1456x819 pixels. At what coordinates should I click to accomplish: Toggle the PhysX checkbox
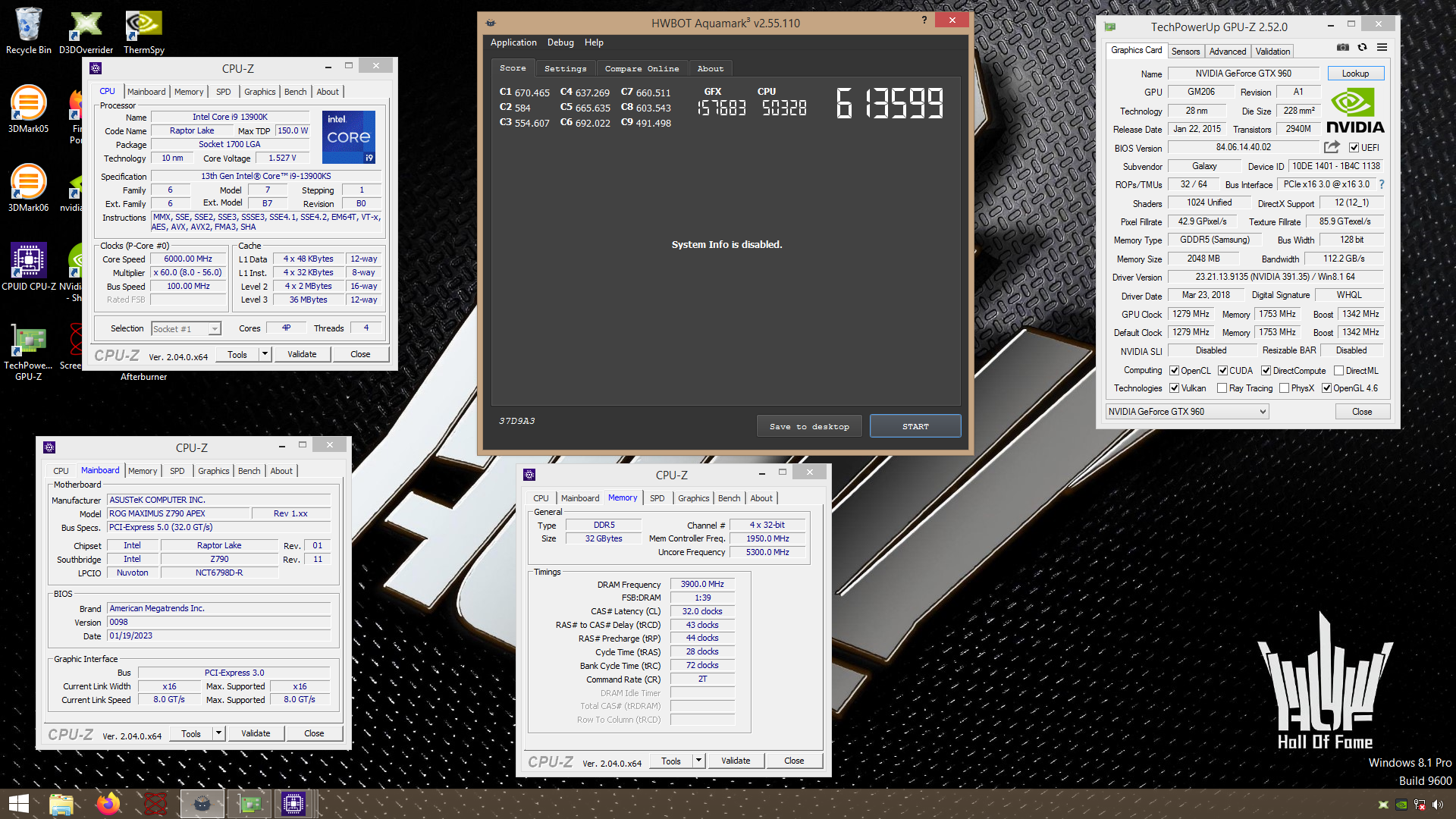(x=1284, y=388)
